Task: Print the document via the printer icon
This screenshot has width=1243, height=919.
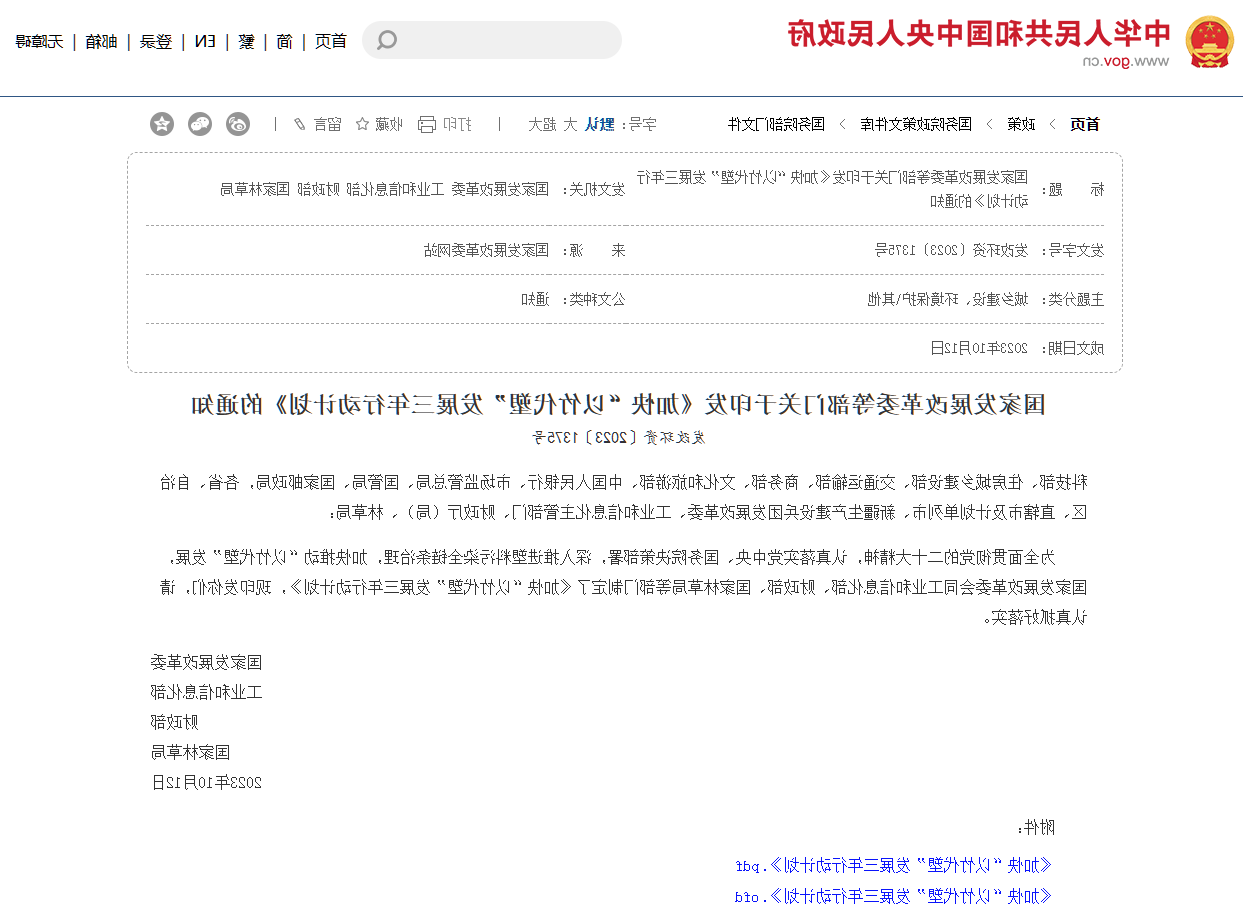Action: click(x=428, y=124)
